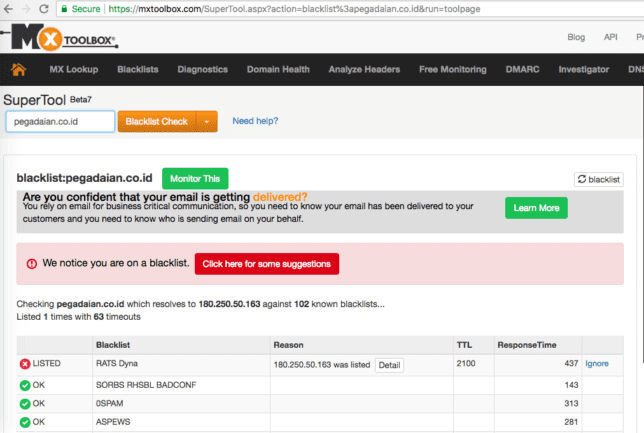Click the red LISTED status icon
The height and width of the screenshot is (433, 644).
[x=25, y=365]
